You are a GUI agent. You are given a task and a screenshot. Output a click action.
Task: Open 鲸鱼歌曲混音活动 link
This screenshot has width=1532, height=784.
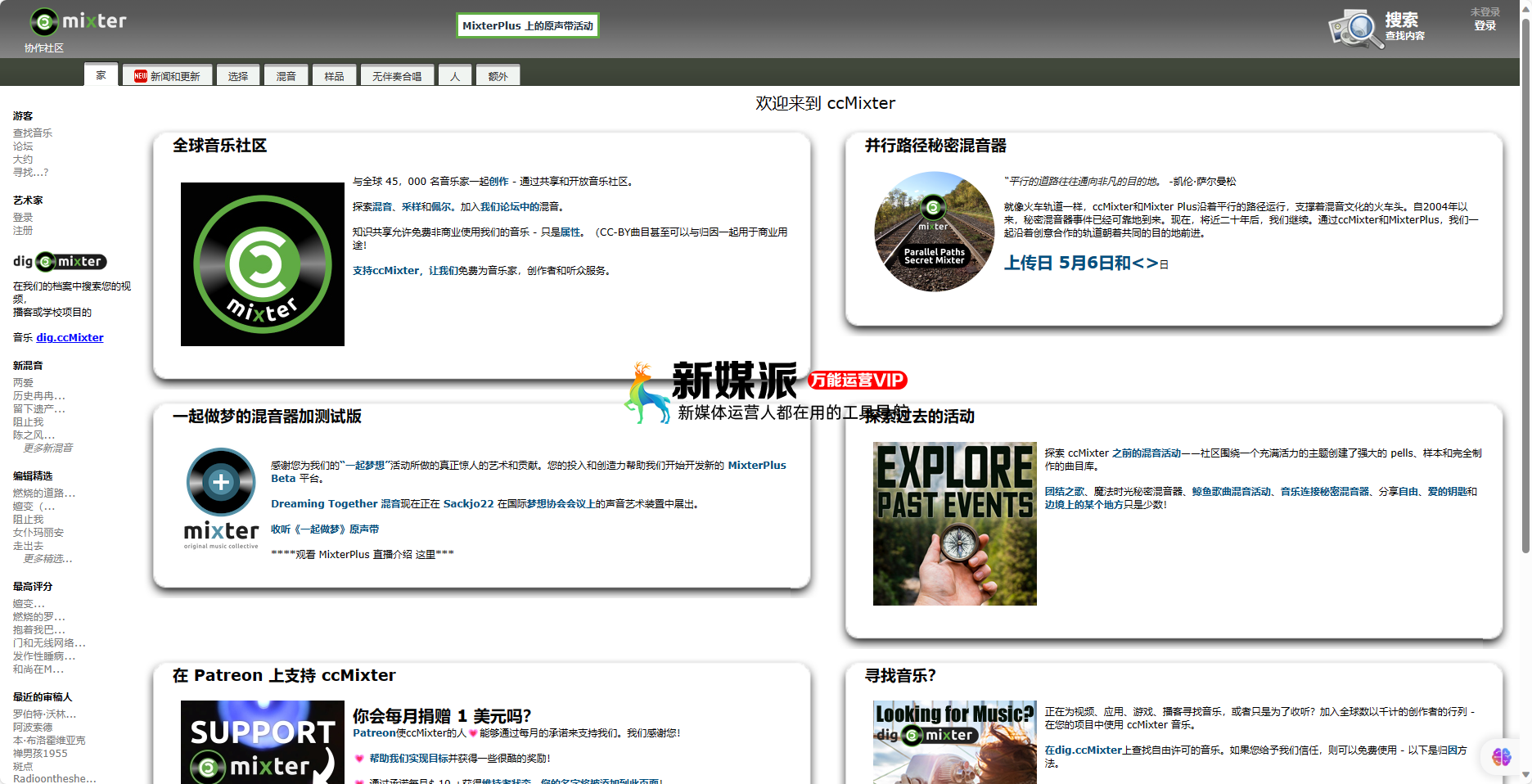tap(1232, 491)
